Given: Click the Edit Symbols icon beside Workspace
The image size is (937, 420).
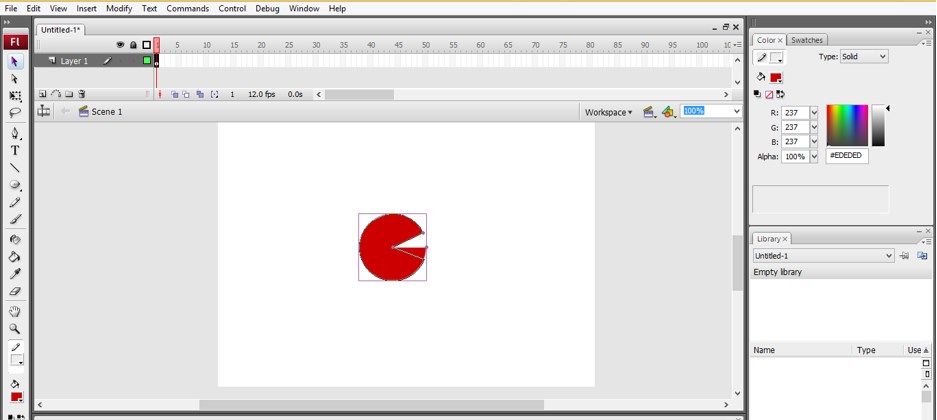Looking at the screenshot, I should point(669,112).
